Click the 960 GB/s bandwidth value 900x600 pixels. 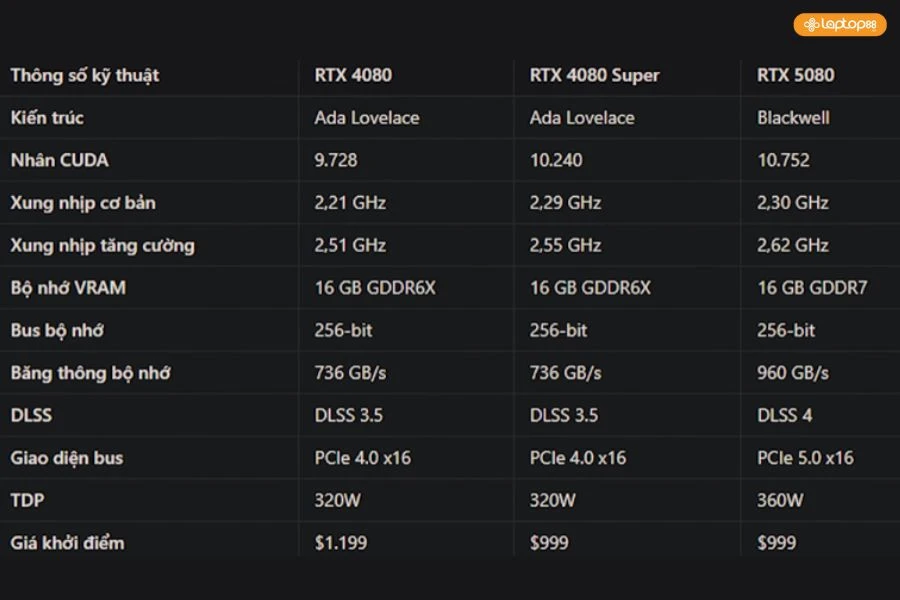coord(793,373)
